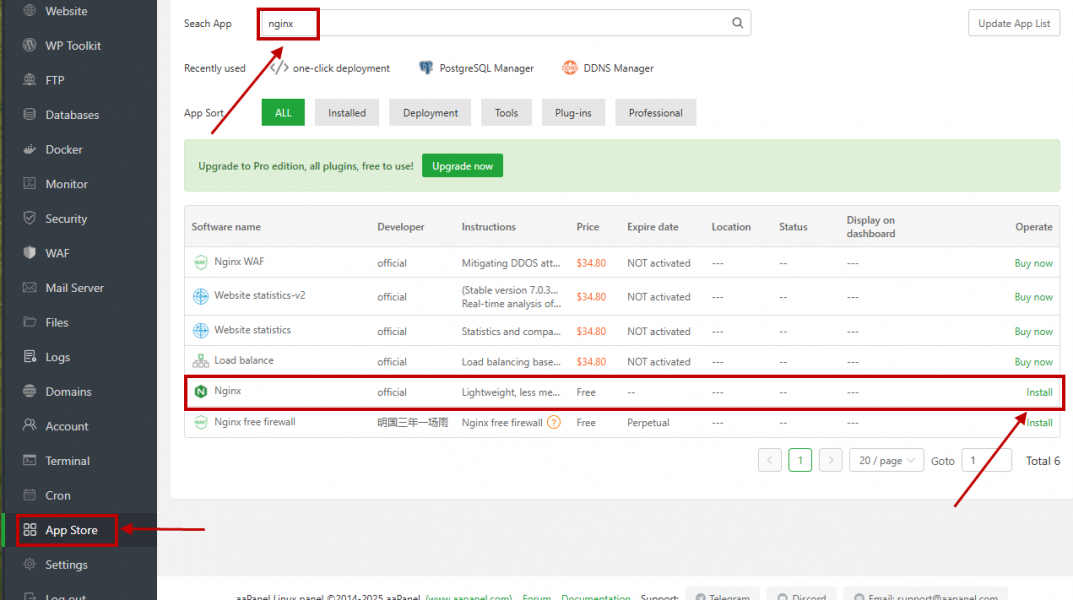Viewport: 1073px width, 600px height.
Task: Click the Nginx WAF row icon
Action: coord(201,262)
